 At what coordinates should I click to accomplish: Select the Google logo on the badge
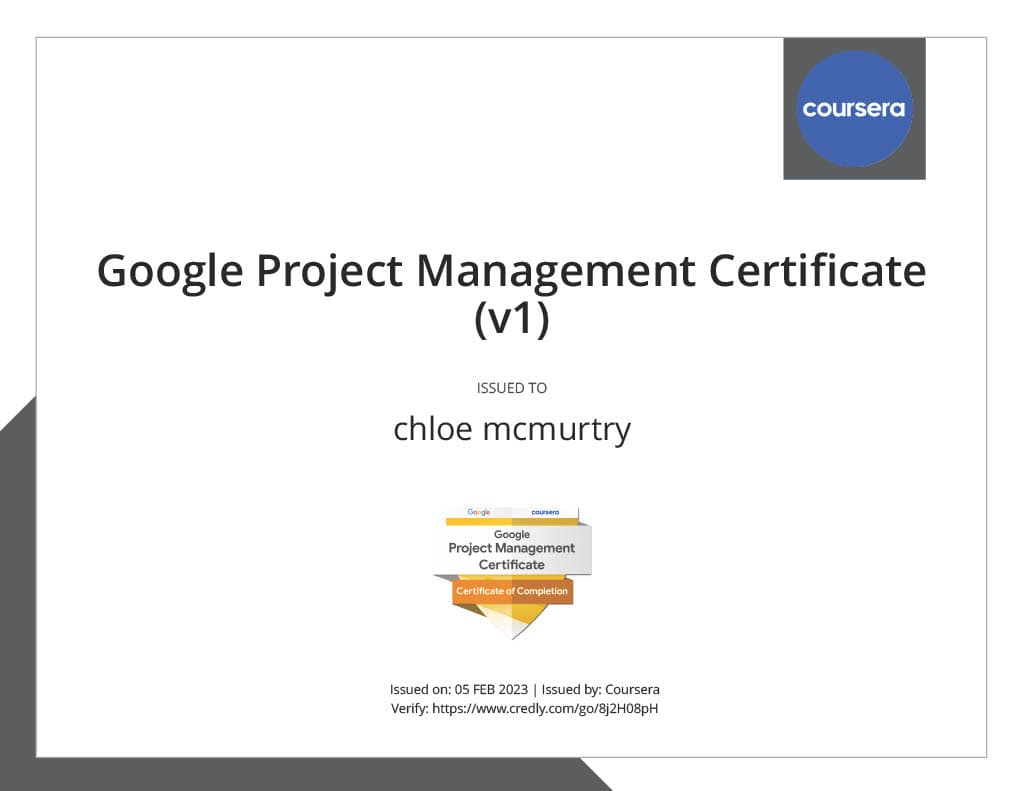[478, 510]
